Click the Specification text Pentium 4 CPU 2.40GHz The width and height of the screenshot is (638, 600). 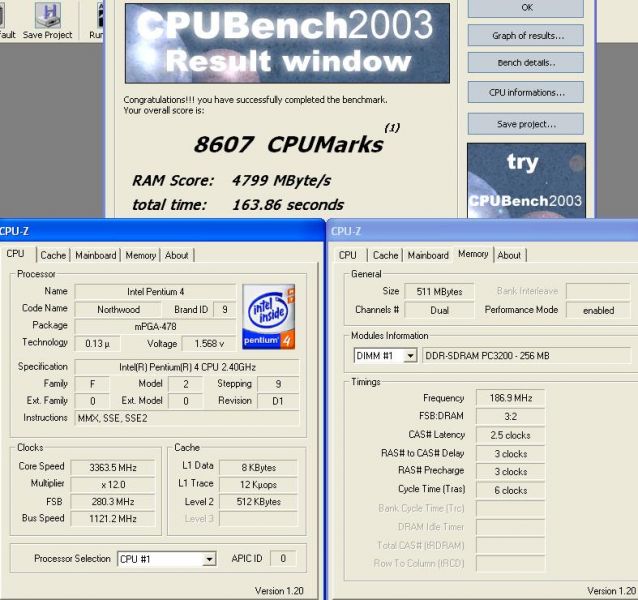click(187, 367)
